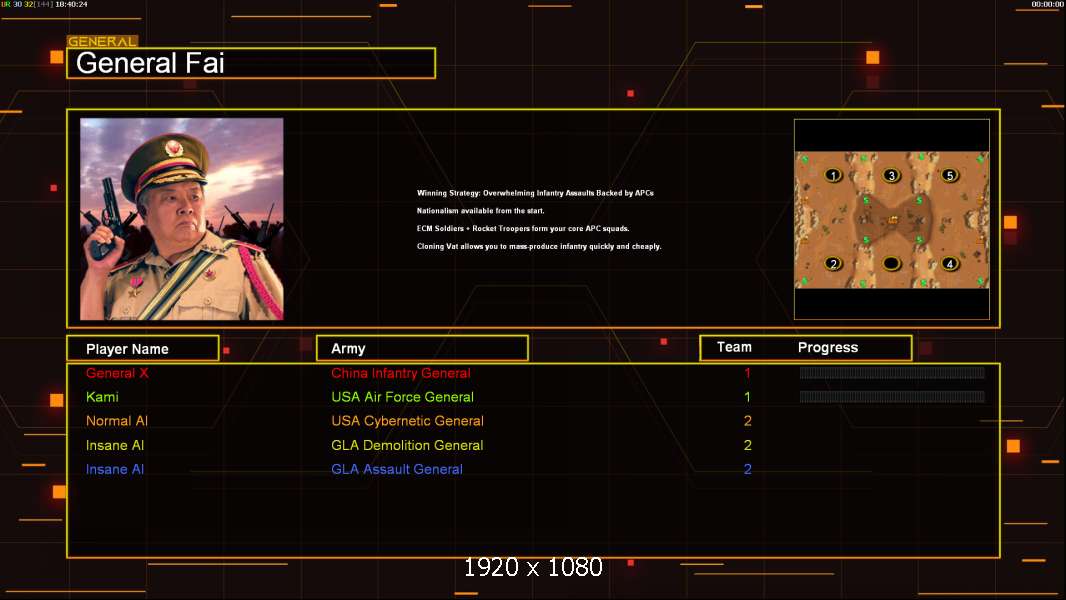The height and width of the screenshot is (600, 1066).
Task: Click the 18:40:24 clock readout at the top left
Action: coord(71,4)
